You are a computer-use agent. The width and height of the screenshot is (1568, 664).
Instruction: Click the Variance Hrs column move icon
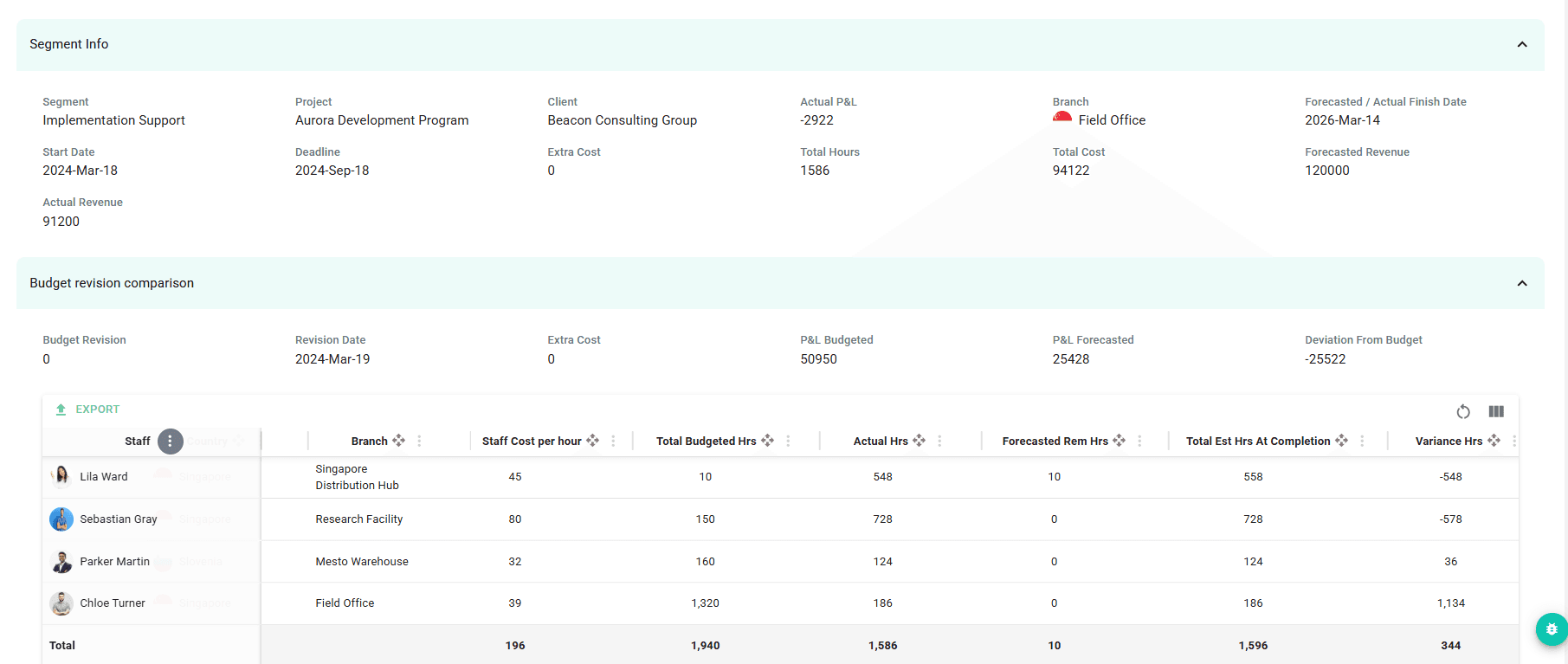(1494, 441)
